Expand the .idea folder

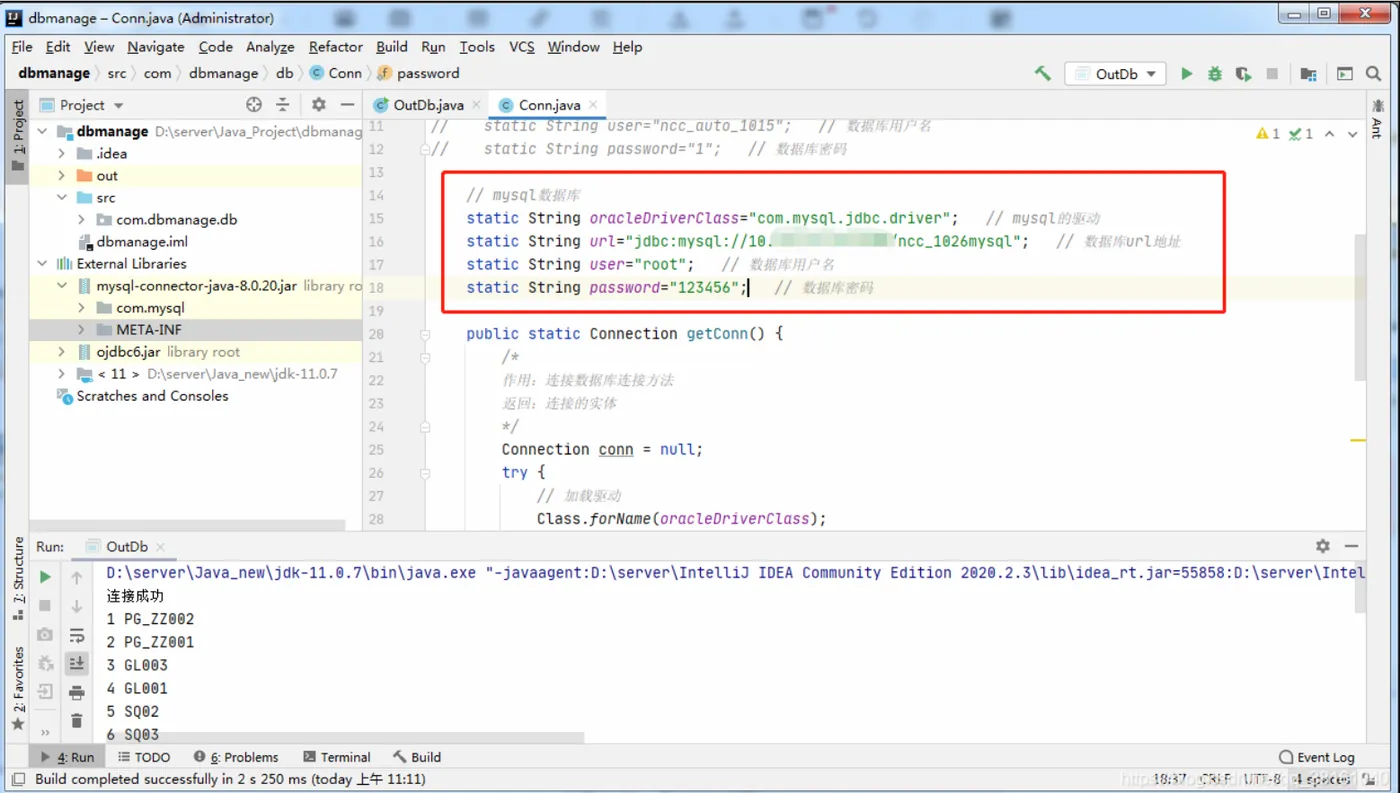62,153
